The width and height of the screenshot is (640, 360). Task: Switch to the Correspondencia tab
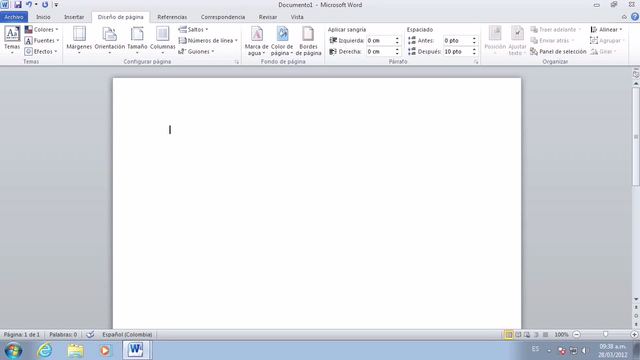point(223,17)
